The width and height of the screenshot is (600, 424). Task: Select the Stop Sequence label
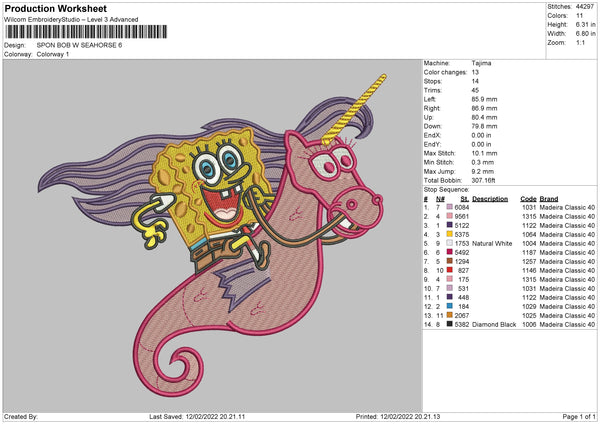pos(445,187)
